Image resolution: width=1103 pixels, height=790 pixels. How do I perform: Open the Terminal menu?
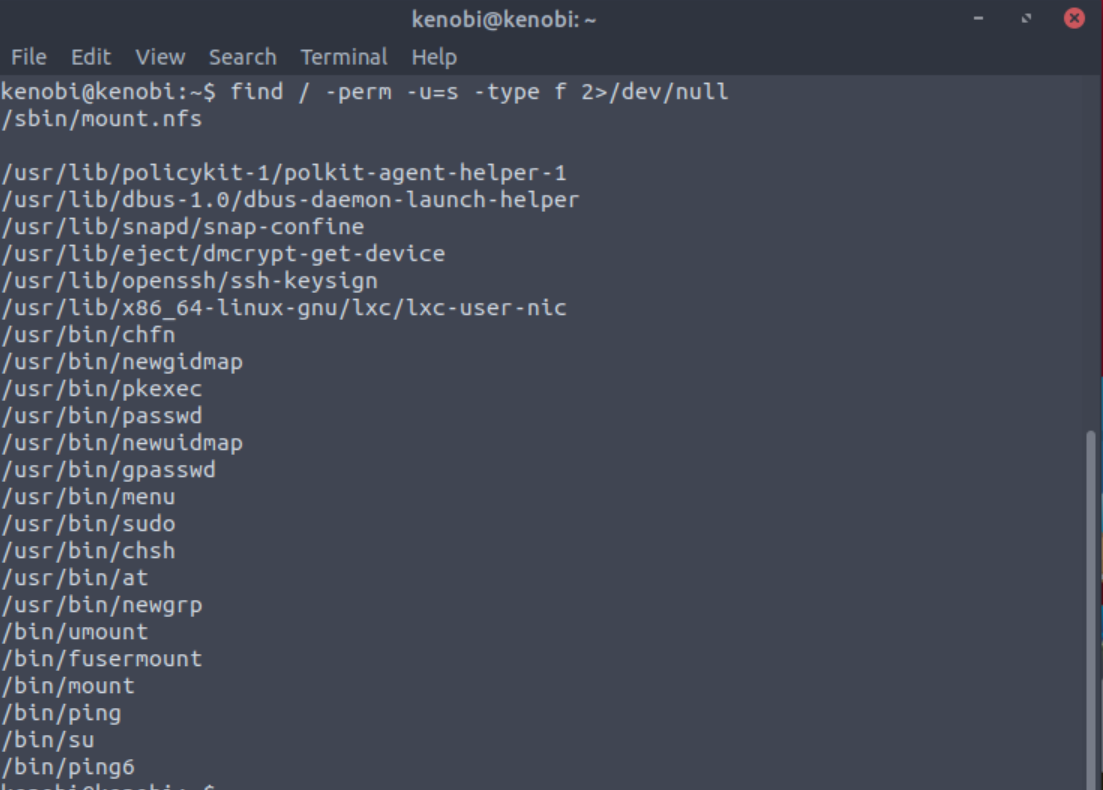pos(343,57)
